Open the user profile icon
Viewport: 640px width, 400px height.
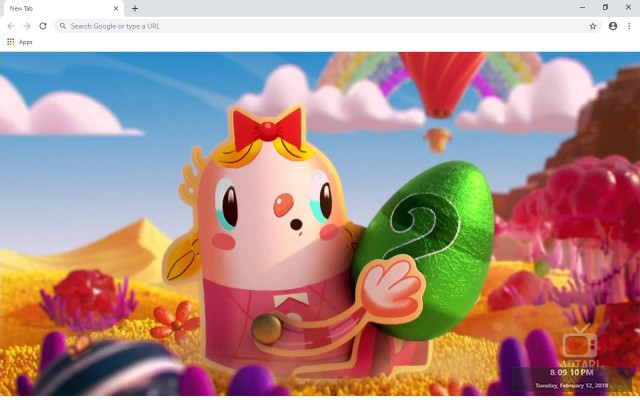pos(613,26)
